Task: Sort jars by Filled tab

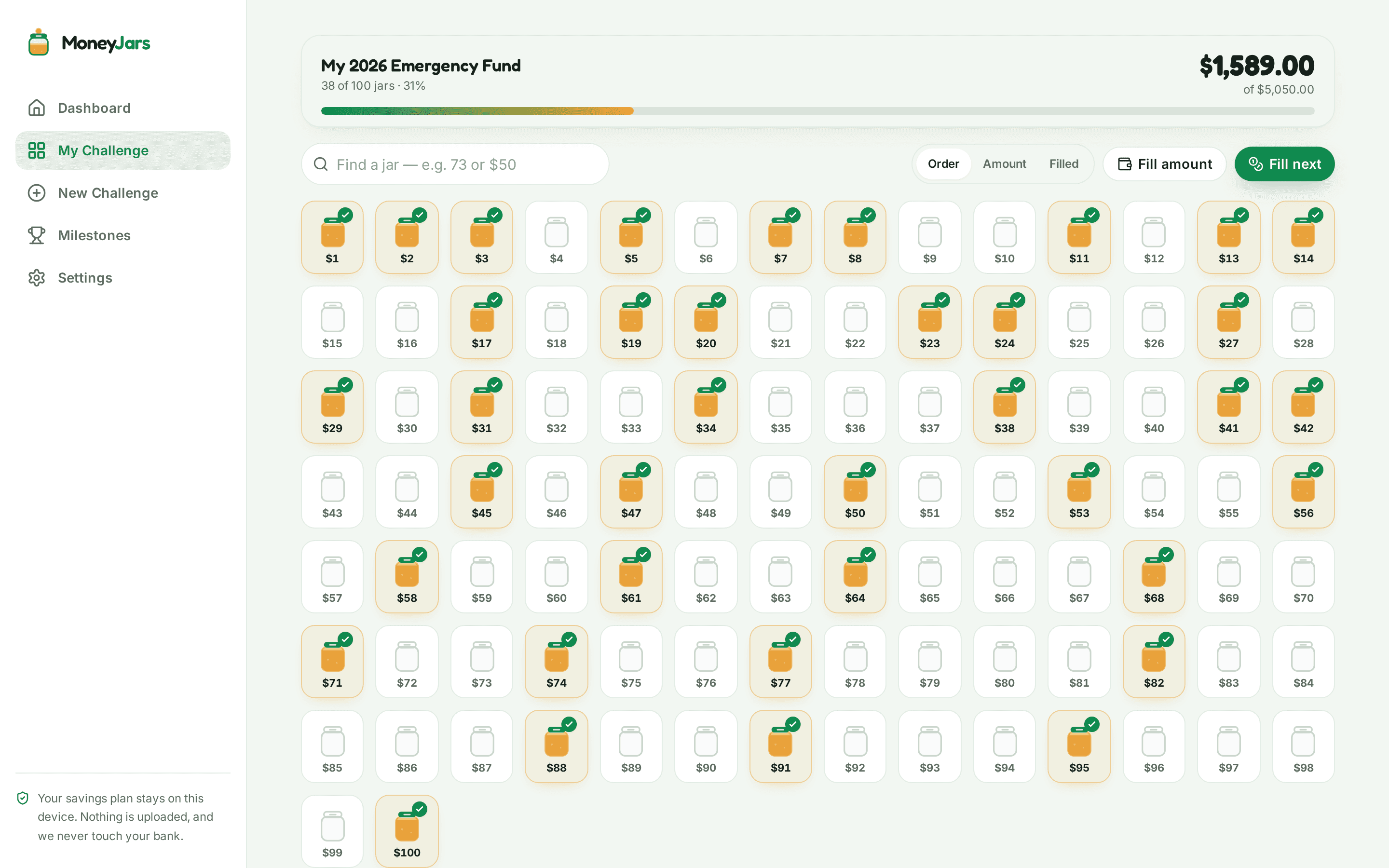Action: pyautogui.click(x=1064, y=164)
